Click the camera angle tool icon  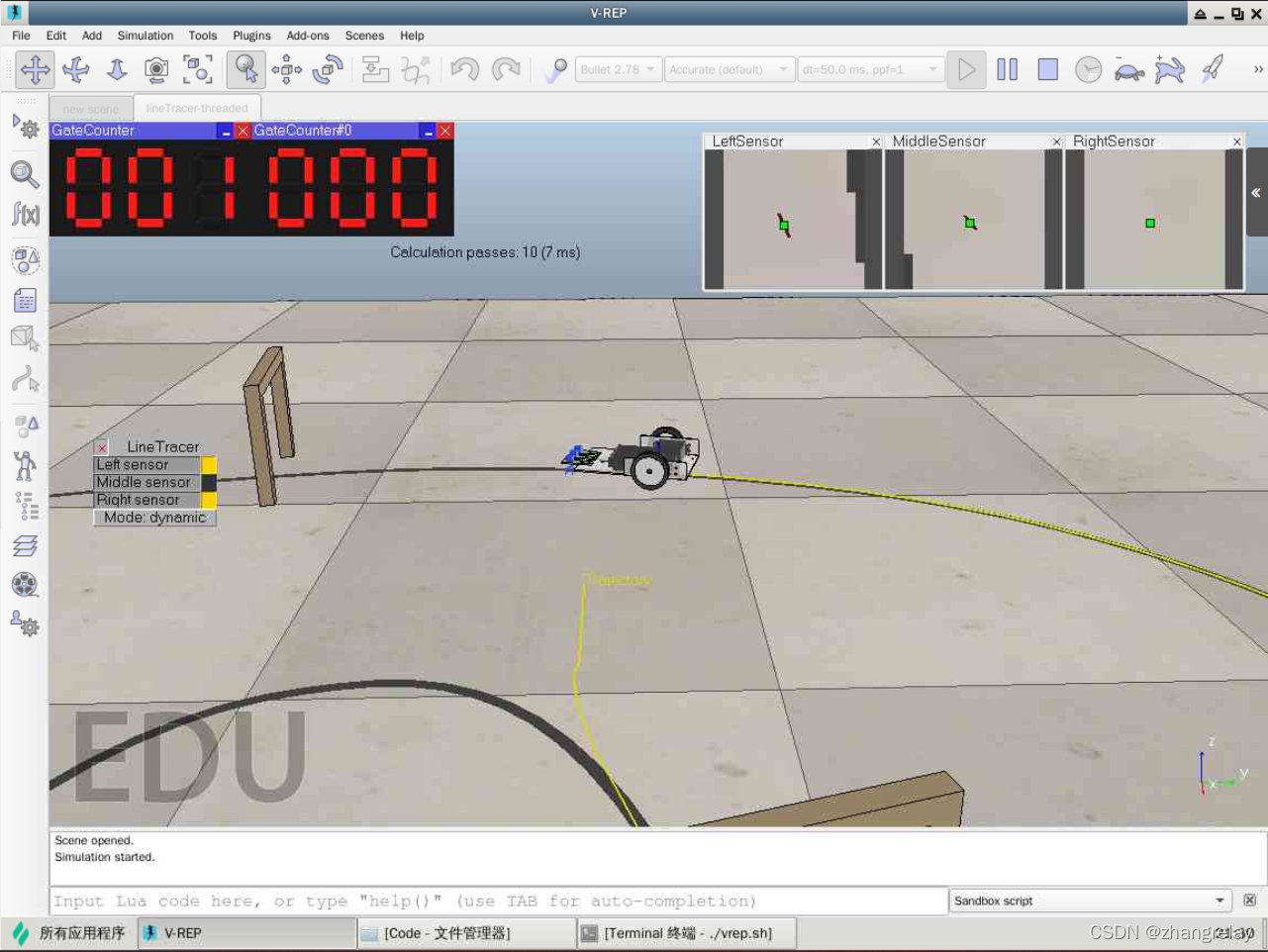point(156,69)
